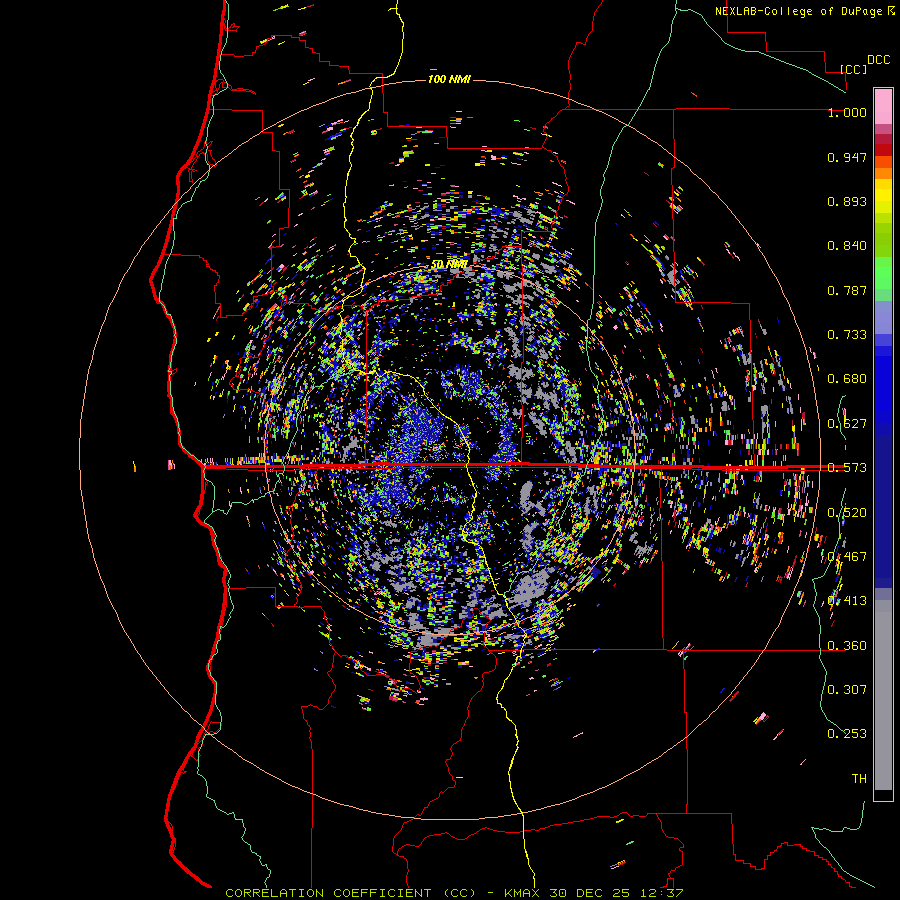The height and width of the screenshot is (900, 900).
Task: Select the 0.733 legend value
Action: tap(847, 335)
